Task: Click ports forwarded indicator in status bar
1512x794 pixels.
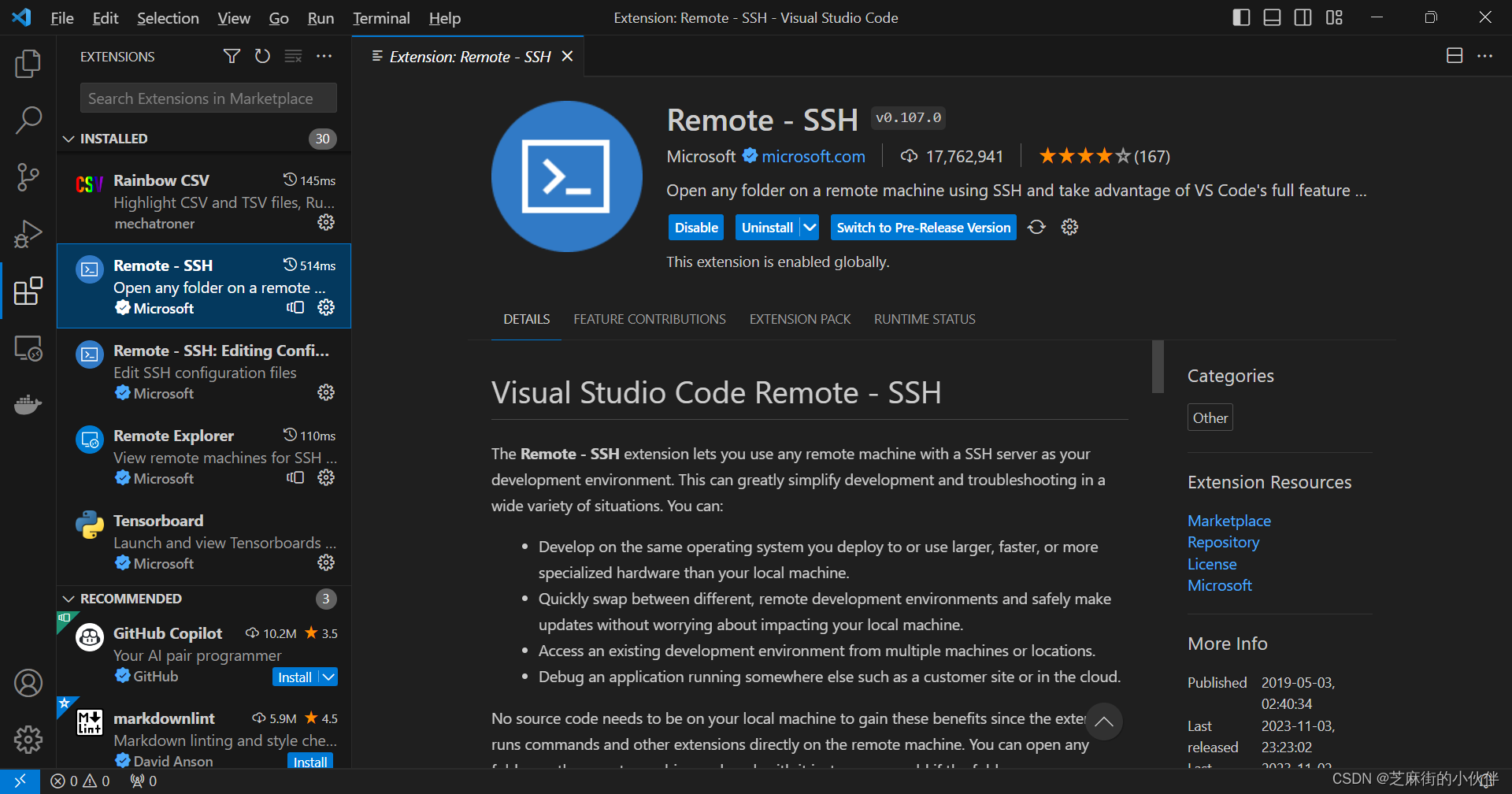Action: tap(143, 781)
